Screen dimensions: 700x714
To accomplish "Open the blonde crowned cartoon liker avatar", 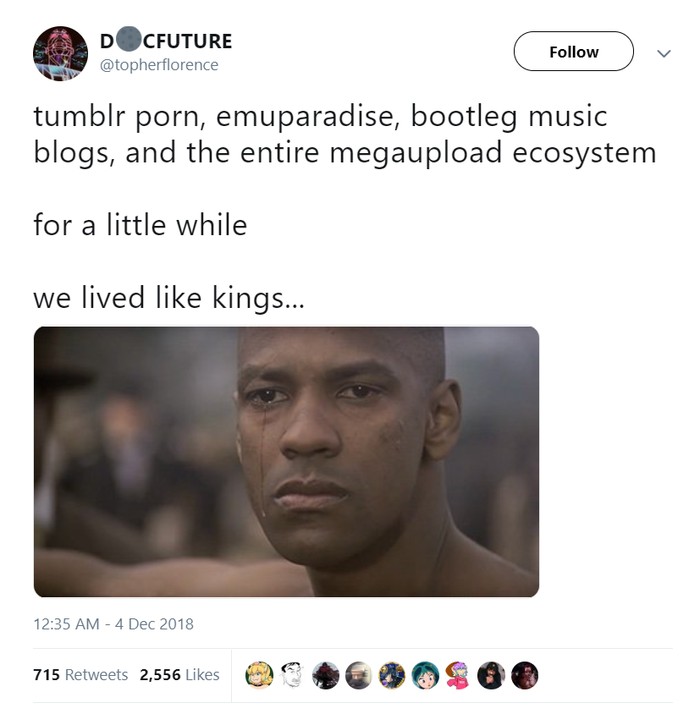I will pyautogui.click(x=259, y=675).
